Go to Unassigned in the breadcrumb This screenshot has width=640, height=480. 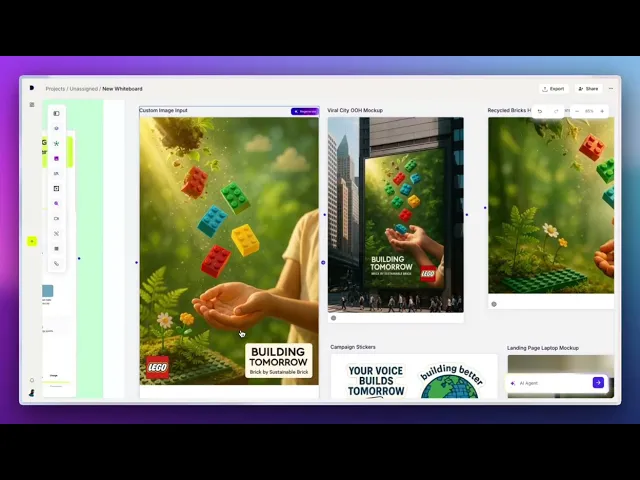(x=84, y=89)
